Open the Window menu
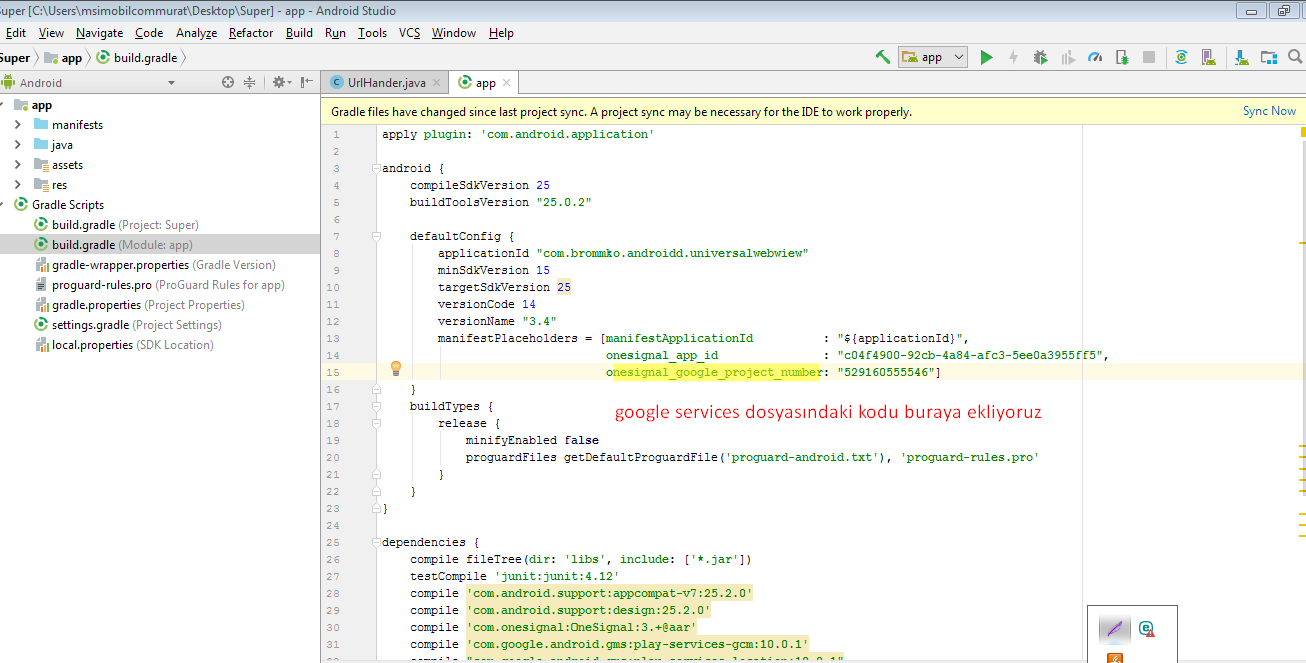 click(x=454, y=33)
